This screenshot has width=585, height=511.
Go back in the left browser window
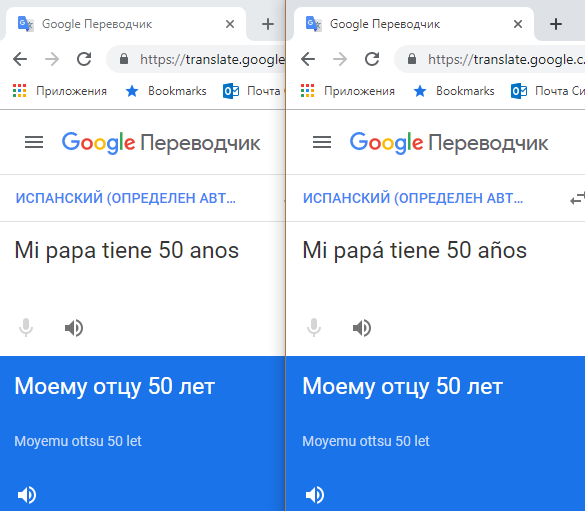point(20,59)
